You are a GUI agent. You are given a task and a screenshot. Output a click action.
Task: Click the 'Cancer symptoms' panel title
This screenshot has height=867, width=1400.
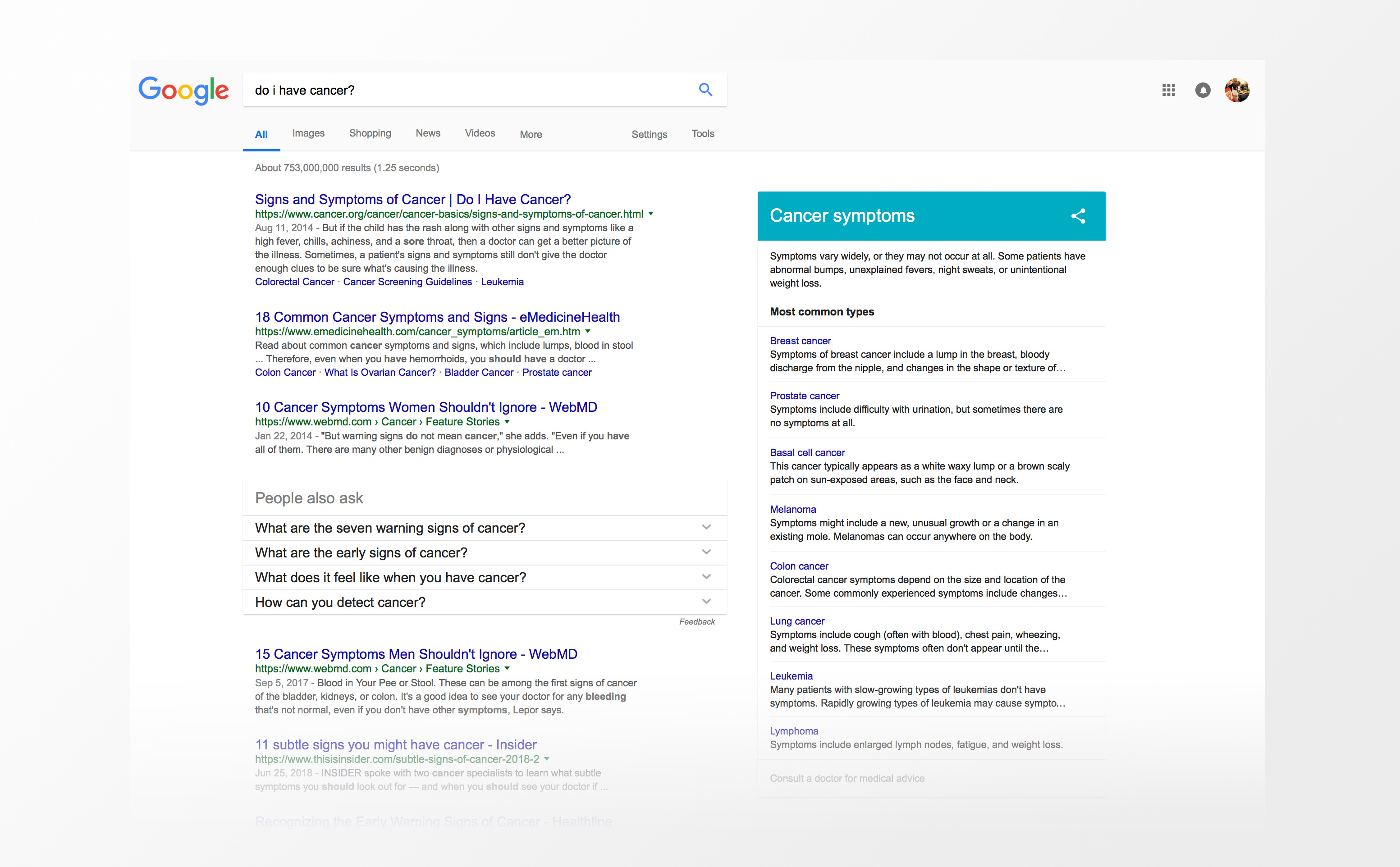click(842, 215)
